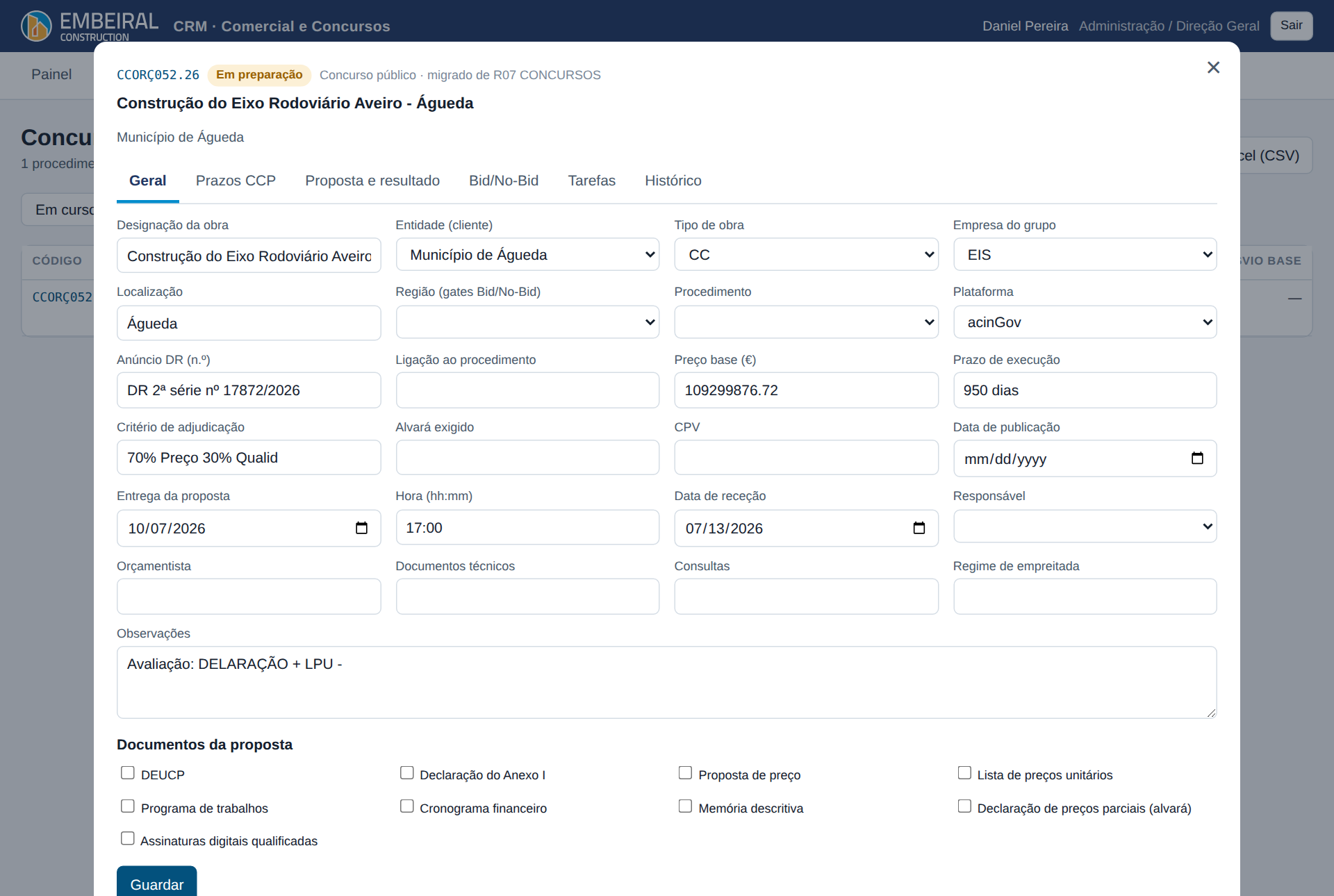The height and width of the screenshot is (896, 1334).
Task: Click the Preço base (€) field
Action: (x=806, y=390)
